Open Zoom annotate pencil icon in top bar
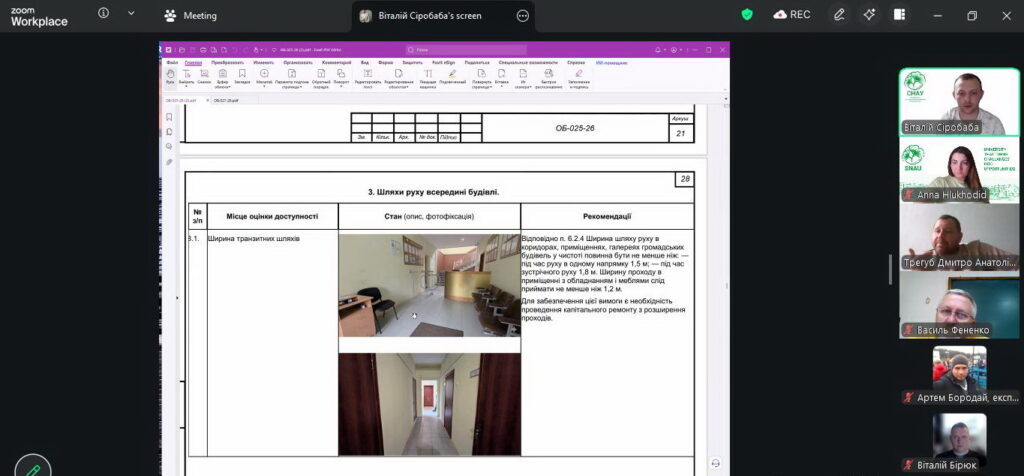Image resolution: width=1024 pixels, height=476 pixels. (x=839, y=16)
